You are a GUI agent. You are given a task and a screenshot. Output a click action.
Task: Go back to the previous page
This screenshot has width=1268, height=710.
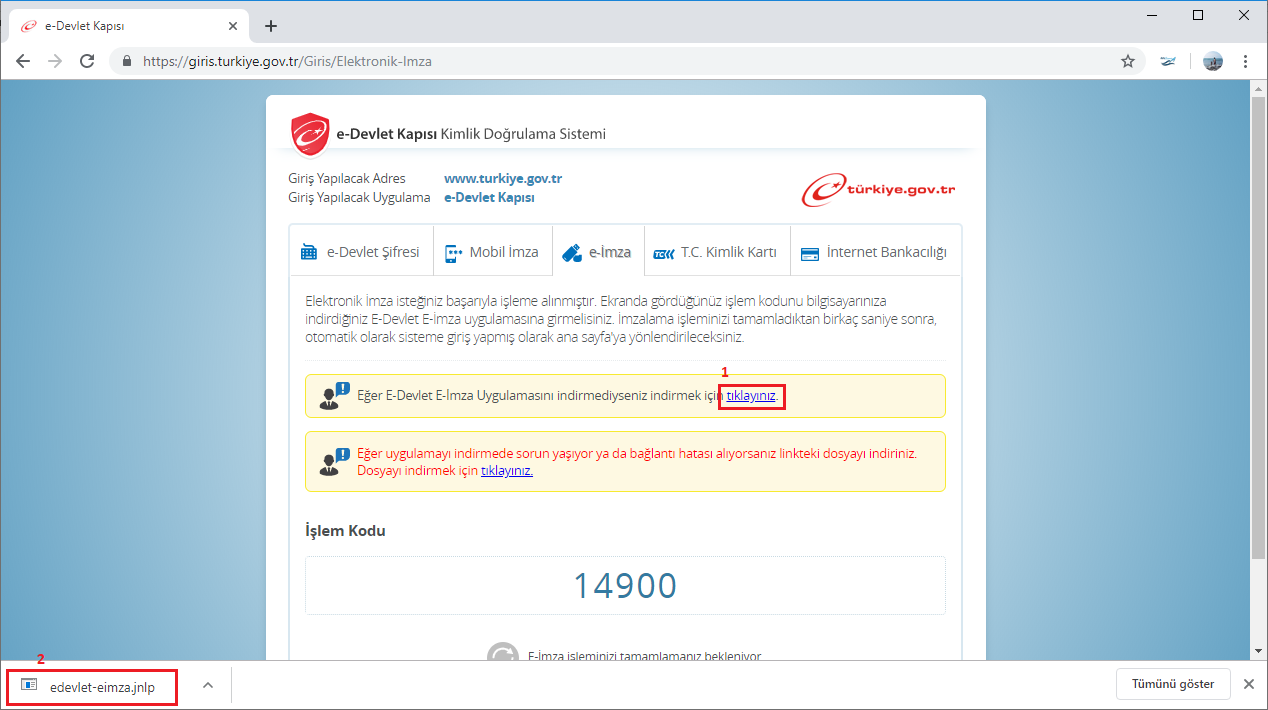(23, 61)
